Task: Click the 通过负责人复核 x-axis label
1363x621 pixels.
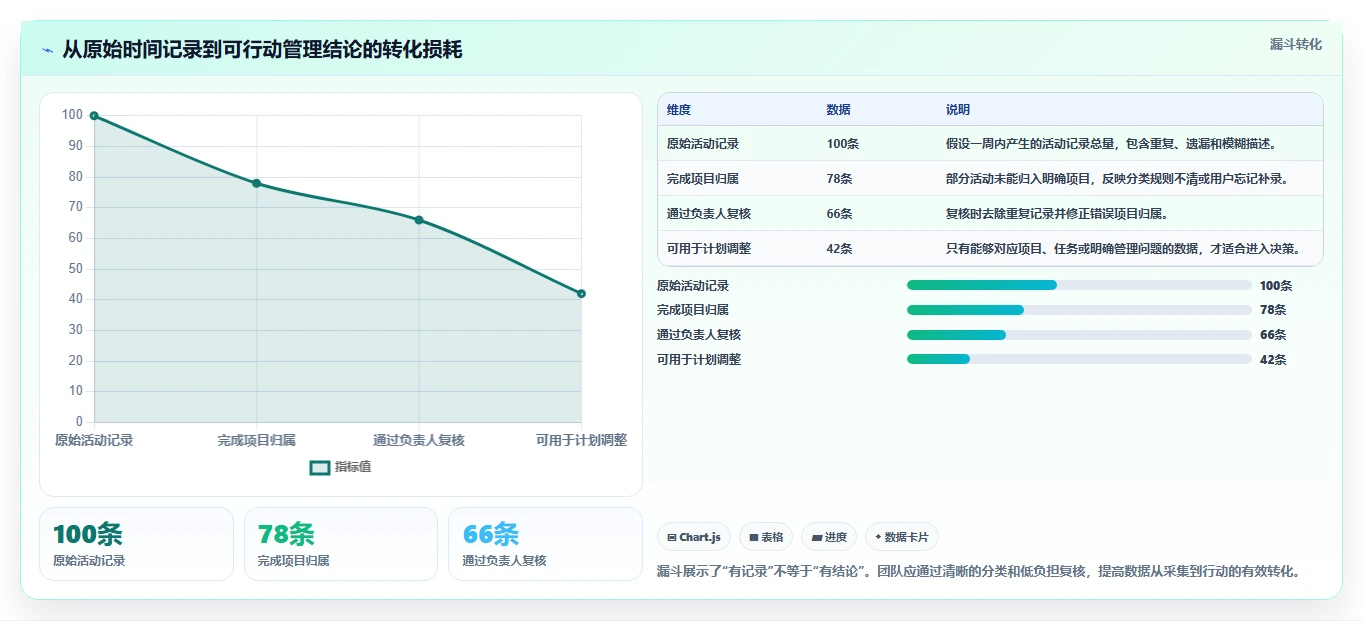Action: (419, 440)
